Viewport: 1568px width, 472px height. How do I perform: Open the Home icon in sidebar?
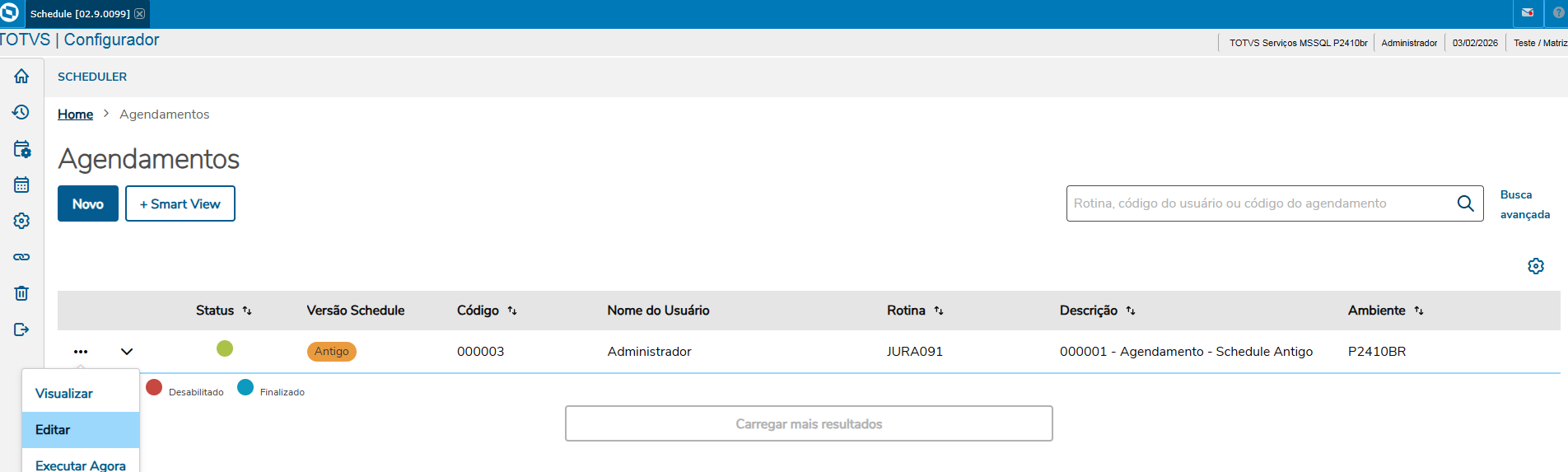[x=21, y=76]
